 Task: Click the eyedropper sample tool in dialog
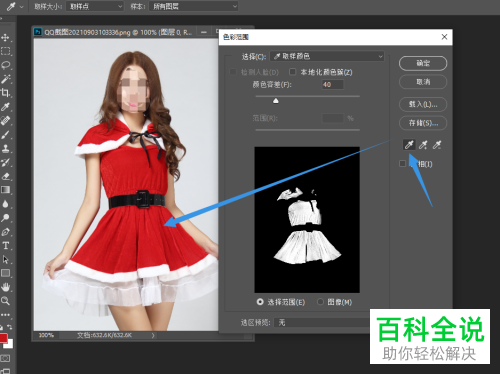409,145
